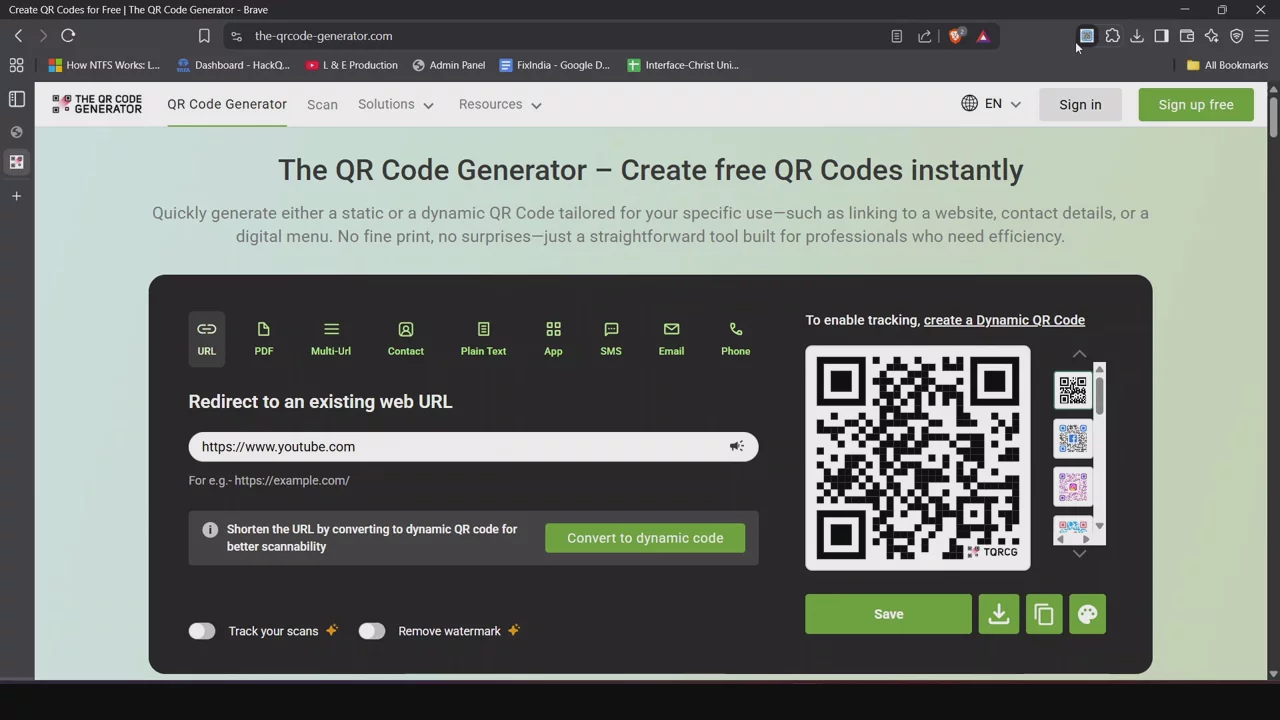Choose the Plain Text QR type

(x=483, y=339)
